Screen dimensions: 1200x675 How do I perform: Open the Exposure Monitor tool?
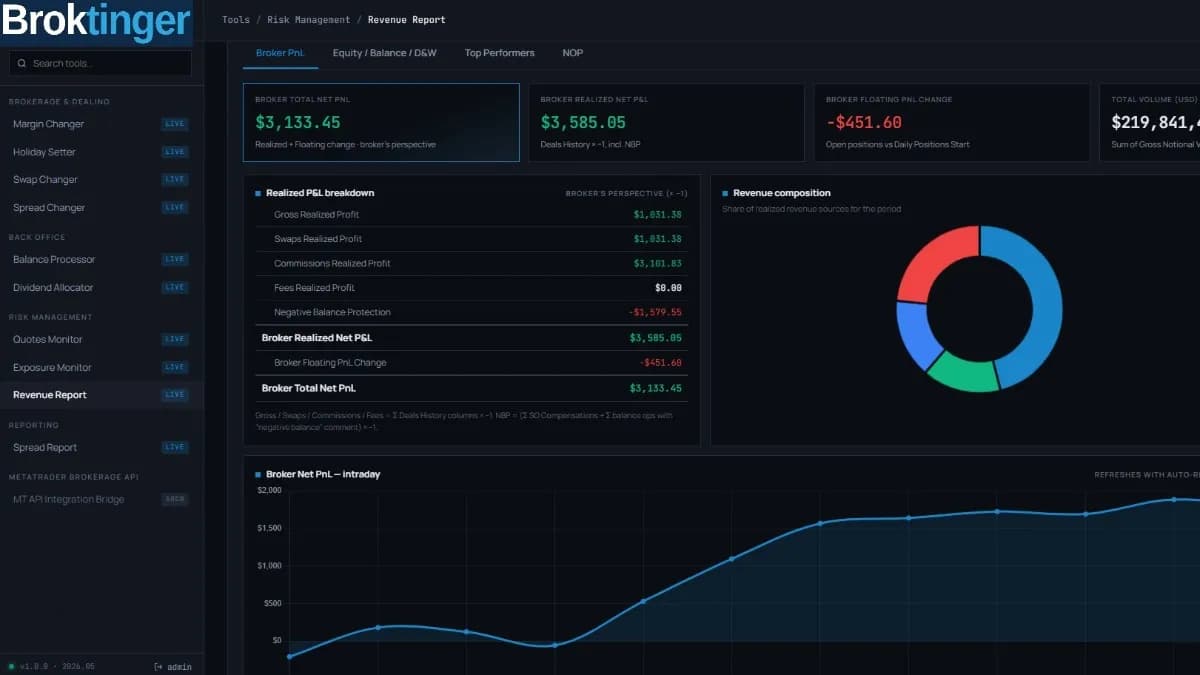click(100, 367)
